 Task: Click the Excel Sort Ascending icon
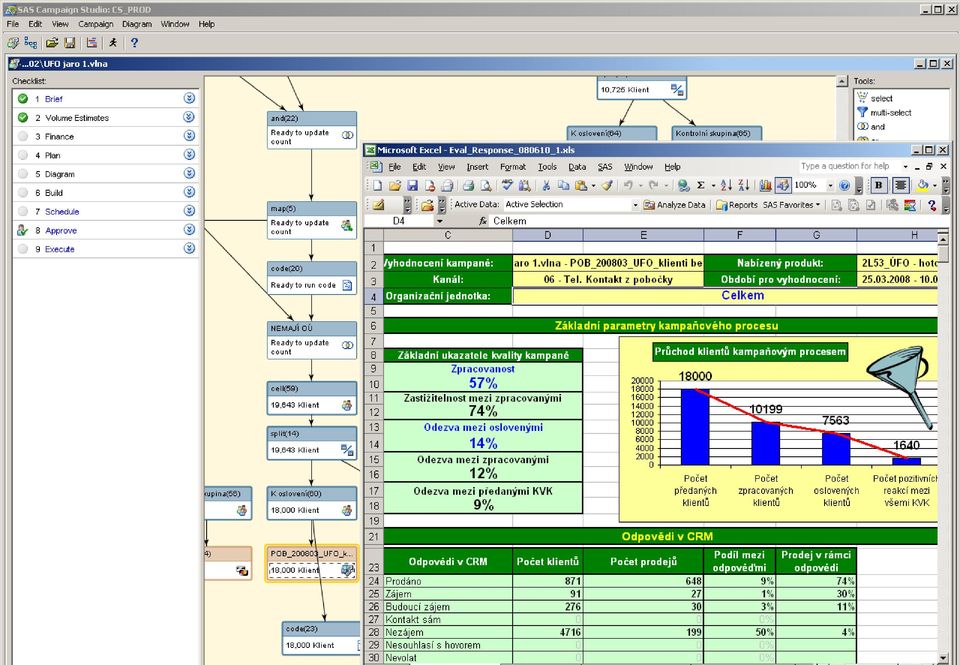[726, 186]
